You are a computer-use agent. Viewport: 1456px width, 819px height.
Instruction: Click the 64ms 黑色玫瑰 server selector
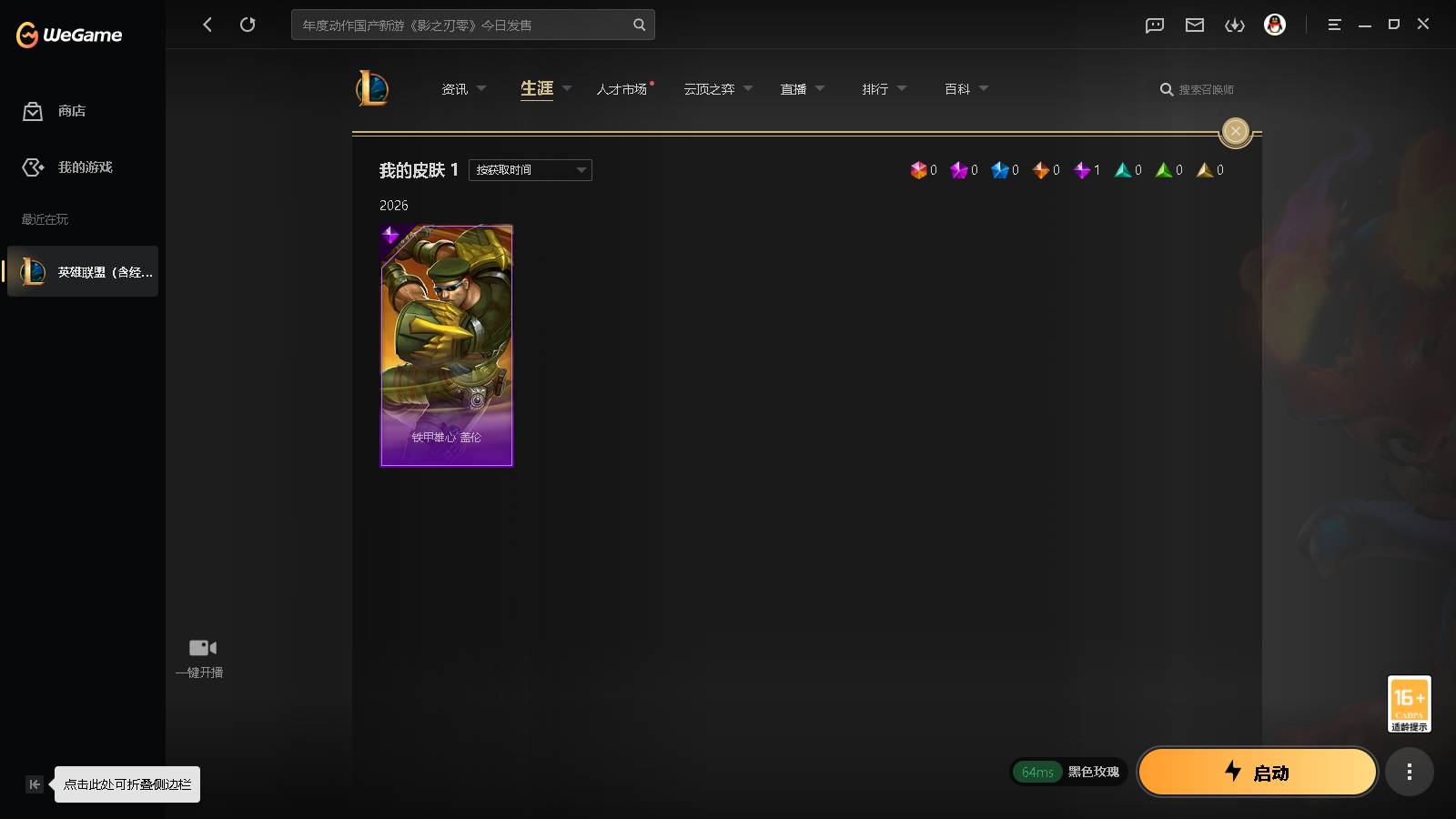[1068, 772]
